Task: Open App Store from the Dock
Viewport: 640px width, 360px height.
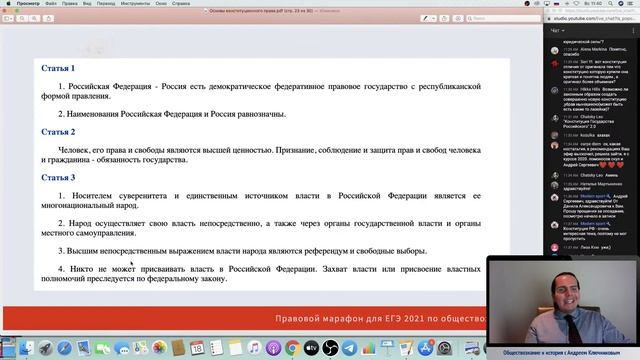Action: click(x=425, y=348)
